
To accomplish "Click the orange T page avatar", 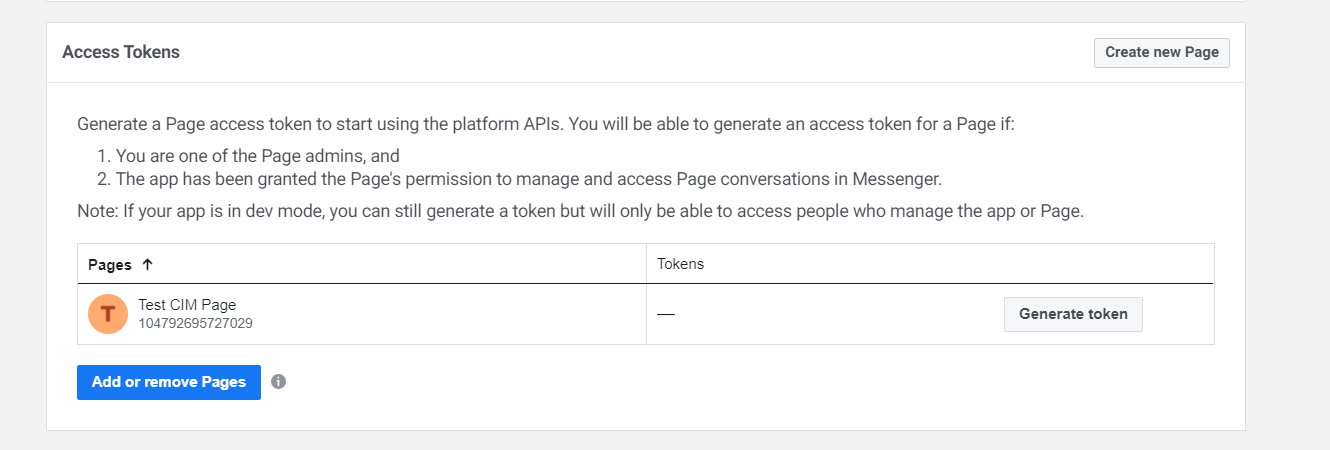I will click(x=108, y=314).
